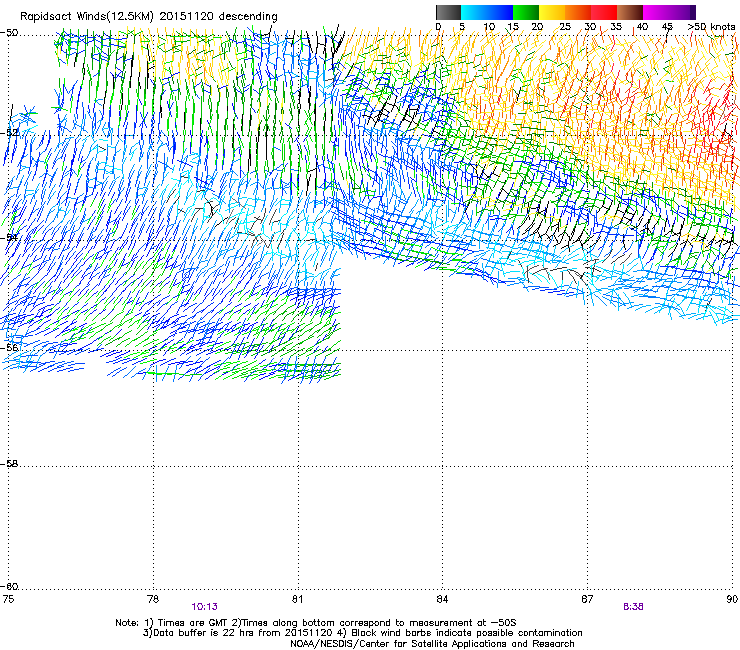The height and width of the screenshot is (650, 740).
Task: Click the purple 10:13 time label
Action: [x=204, y=607]
